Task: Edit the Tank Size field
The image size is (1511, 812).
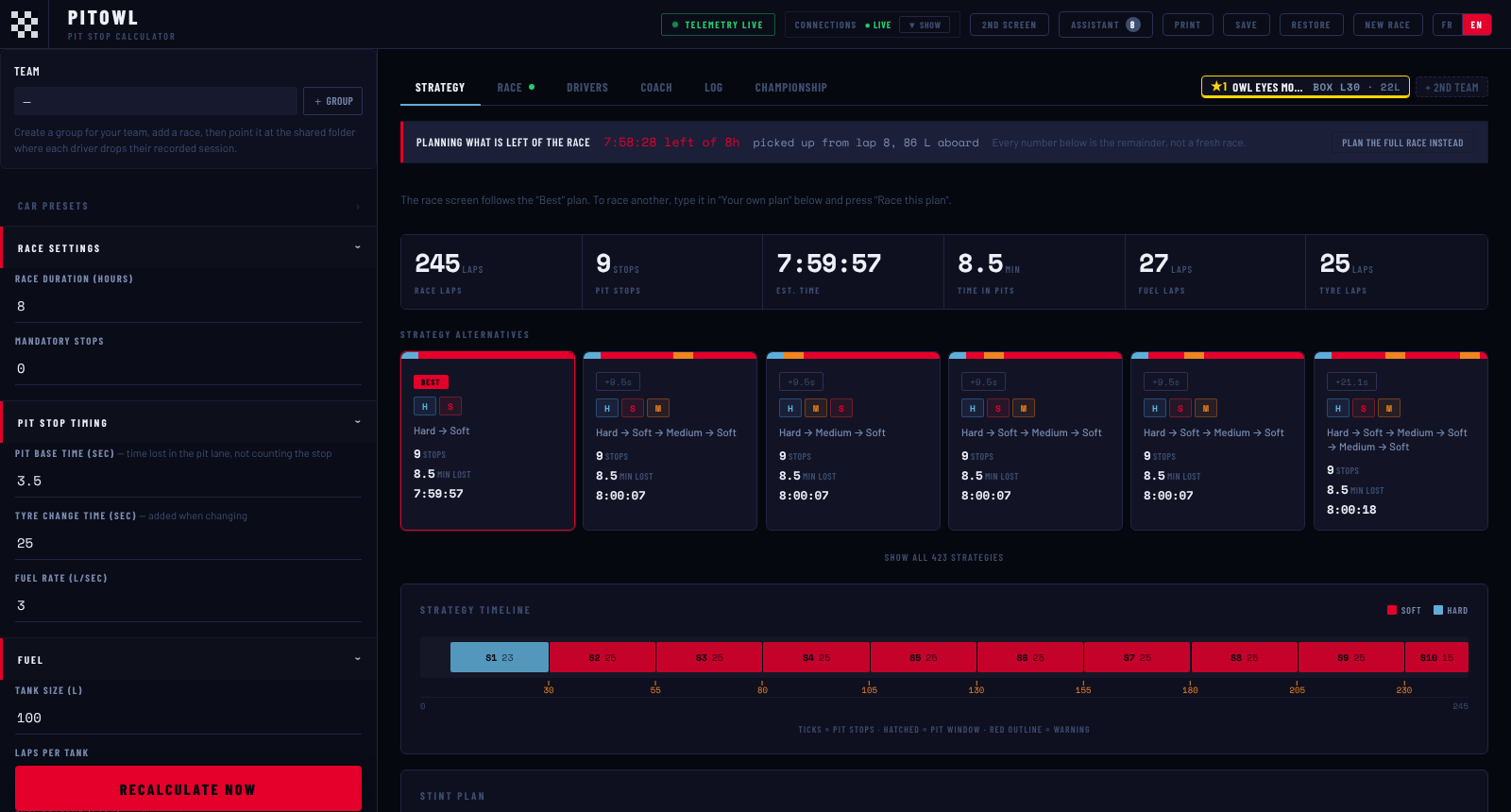Action: point(188,718)
